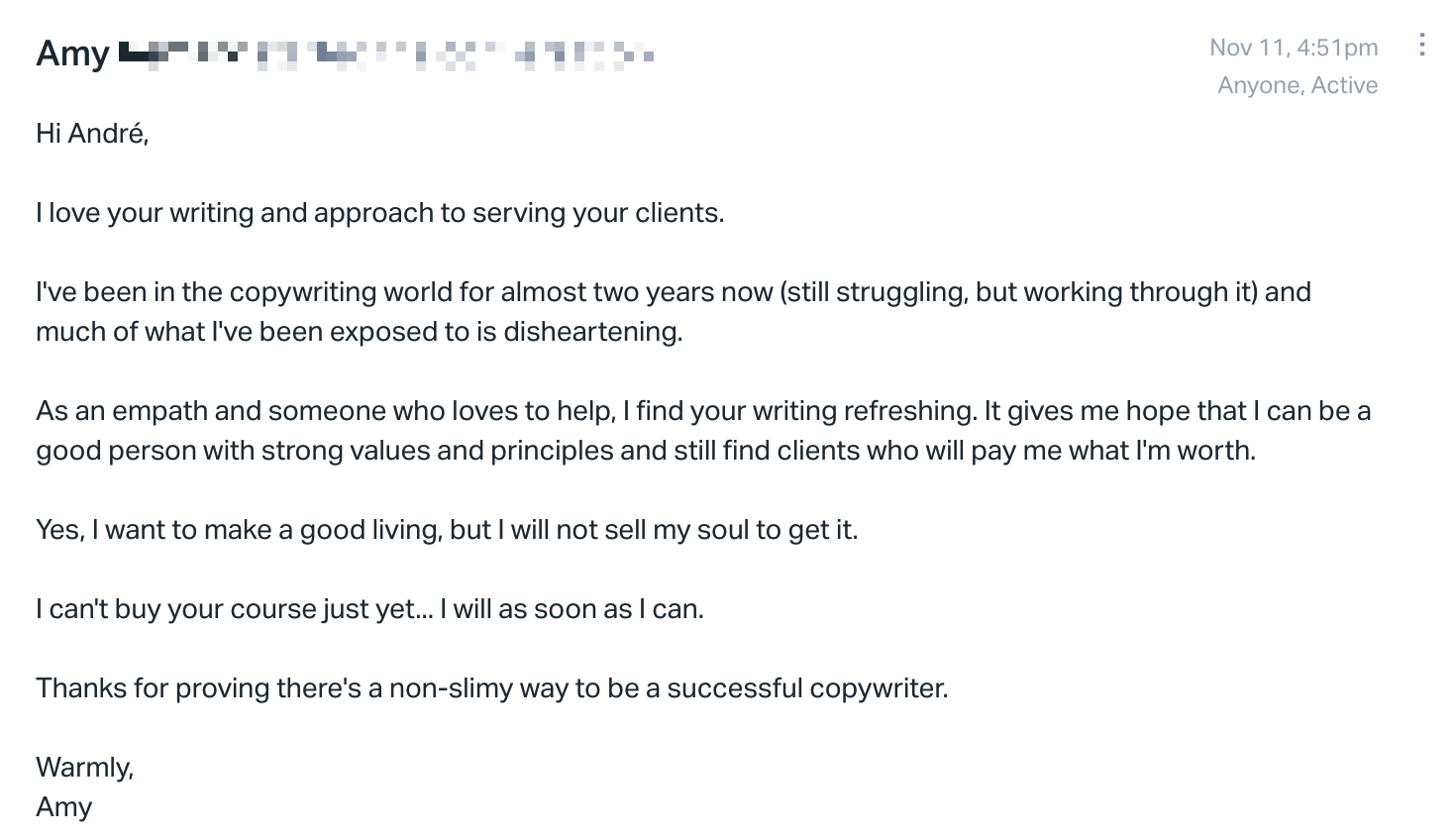1456x838 pixels.
Task: Click the line starting good person with strong values
Action: (x=646, y=451)
